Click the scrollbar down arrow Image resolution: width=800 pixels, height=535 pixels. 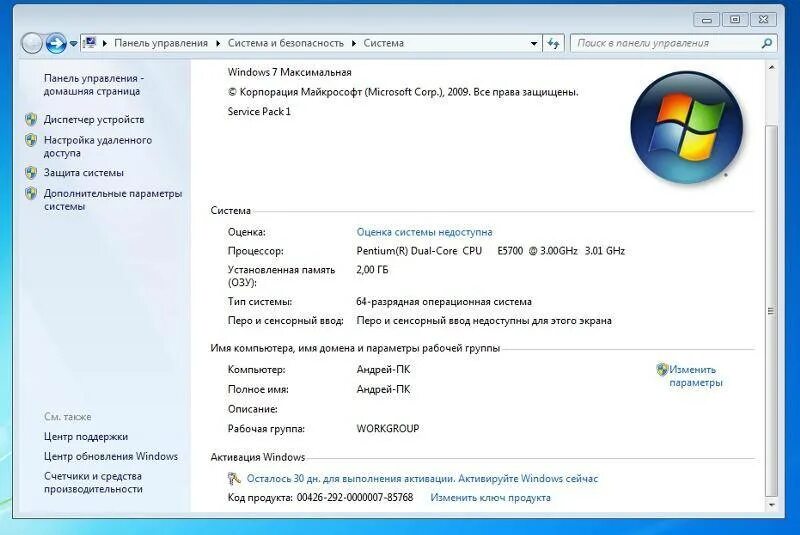771,505
